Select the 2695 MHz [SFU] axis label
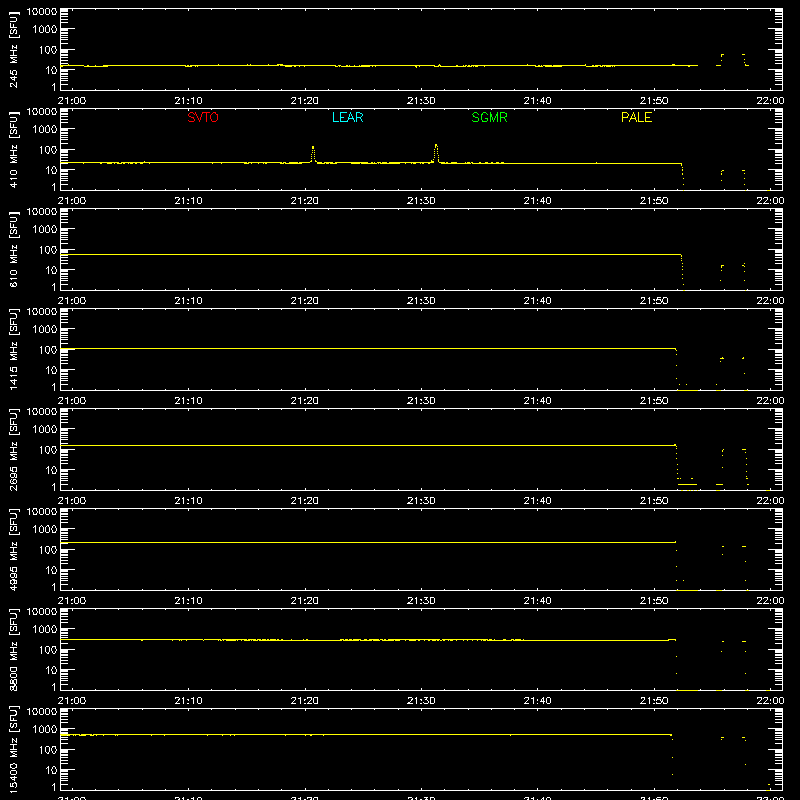Viewport: 800px width, 800px height. click(13, 449)
